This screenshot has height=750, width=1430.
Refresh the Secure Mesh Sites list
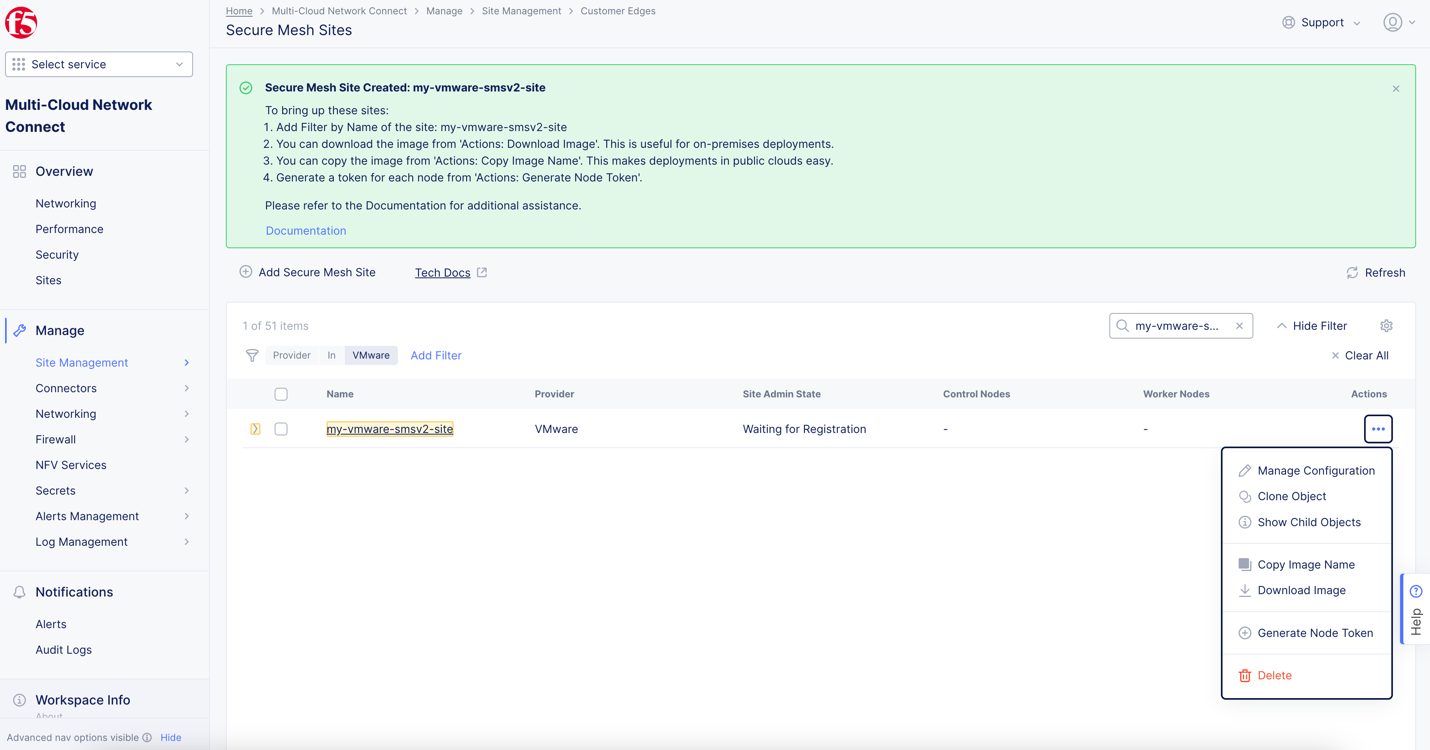coord(1376,272)
